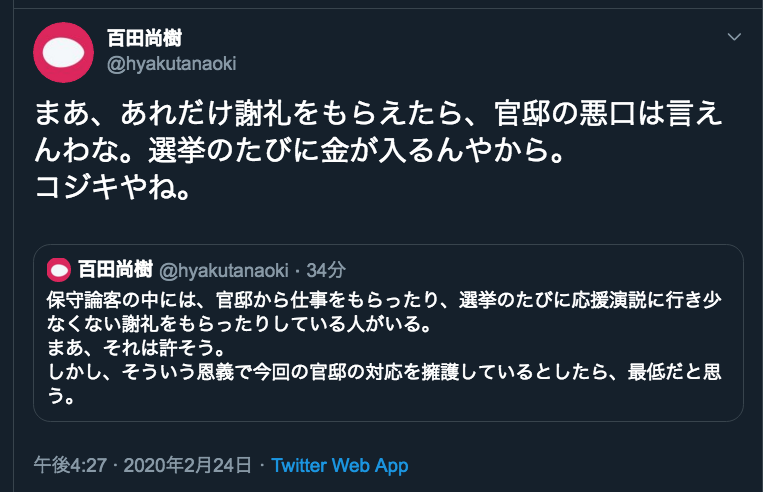
Task: Click the 34分 timestamp in quoted tweet
Action: tap(327, 270)
